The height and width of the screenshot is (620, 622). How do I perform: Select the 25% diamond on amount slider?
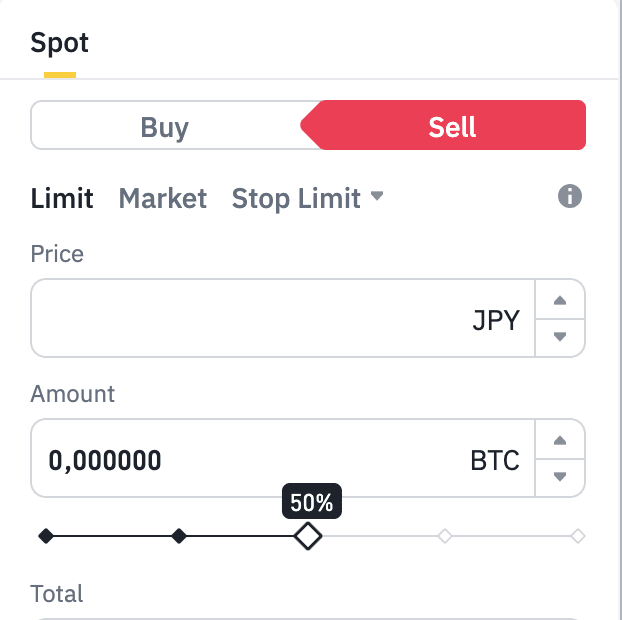pos(179,536)
